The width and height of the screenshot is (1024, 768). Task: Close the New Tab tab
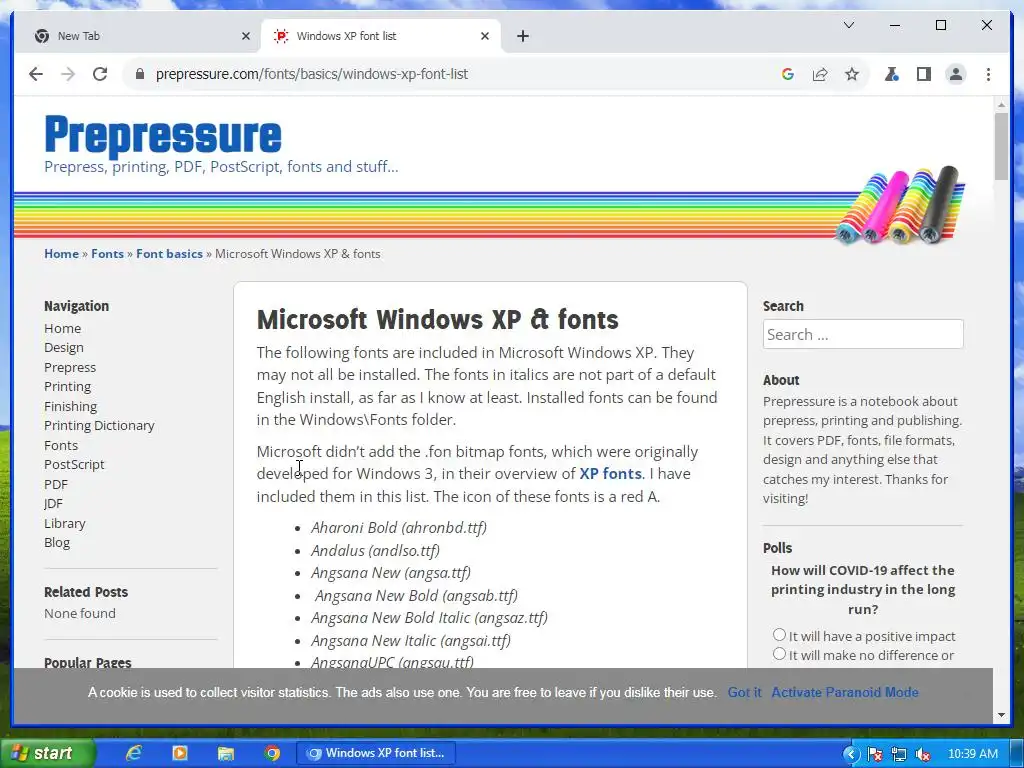click(x=246, y=36)
